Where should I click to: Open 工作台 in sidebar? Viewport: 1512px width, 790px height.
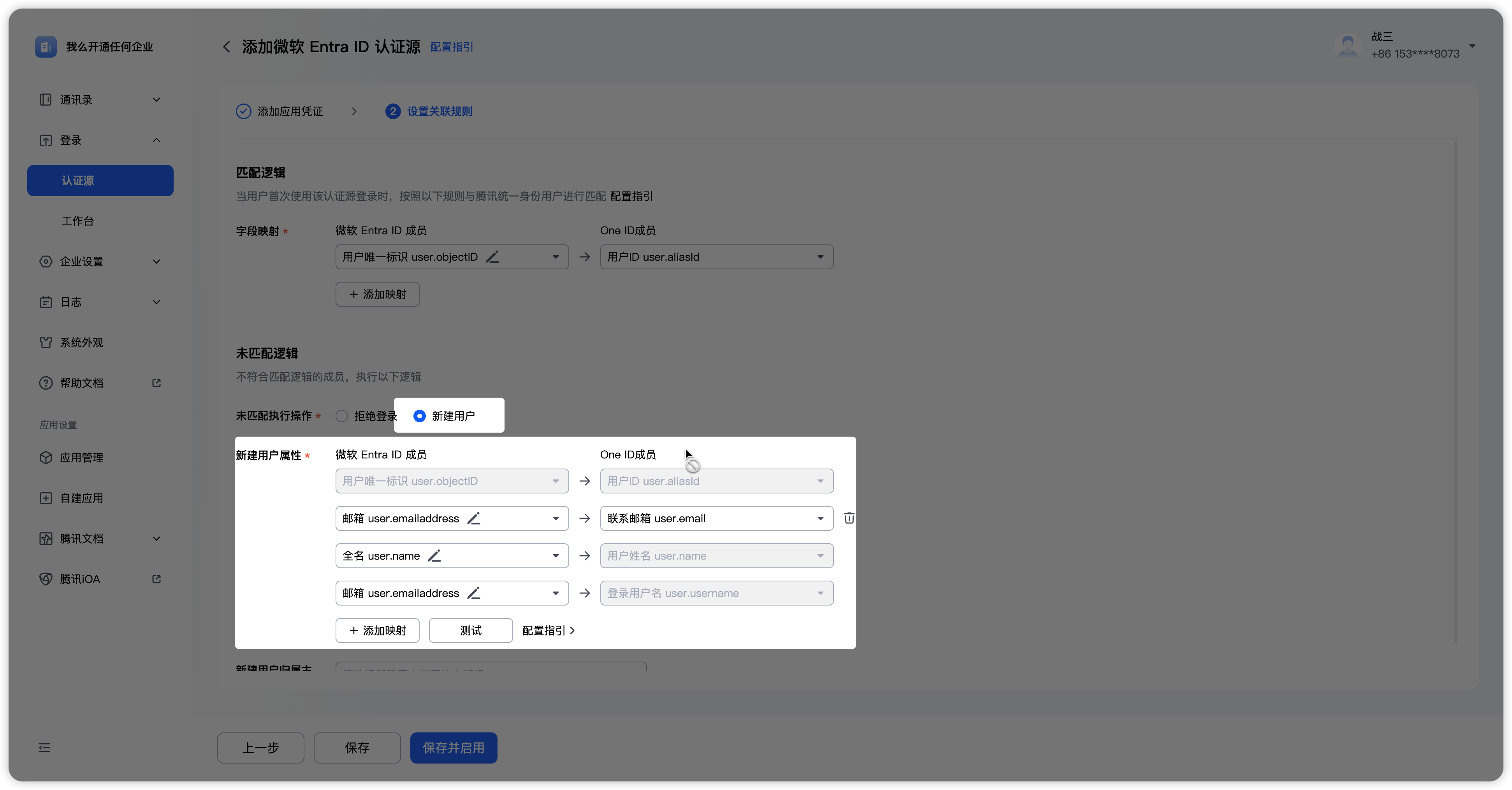point(77,221)
